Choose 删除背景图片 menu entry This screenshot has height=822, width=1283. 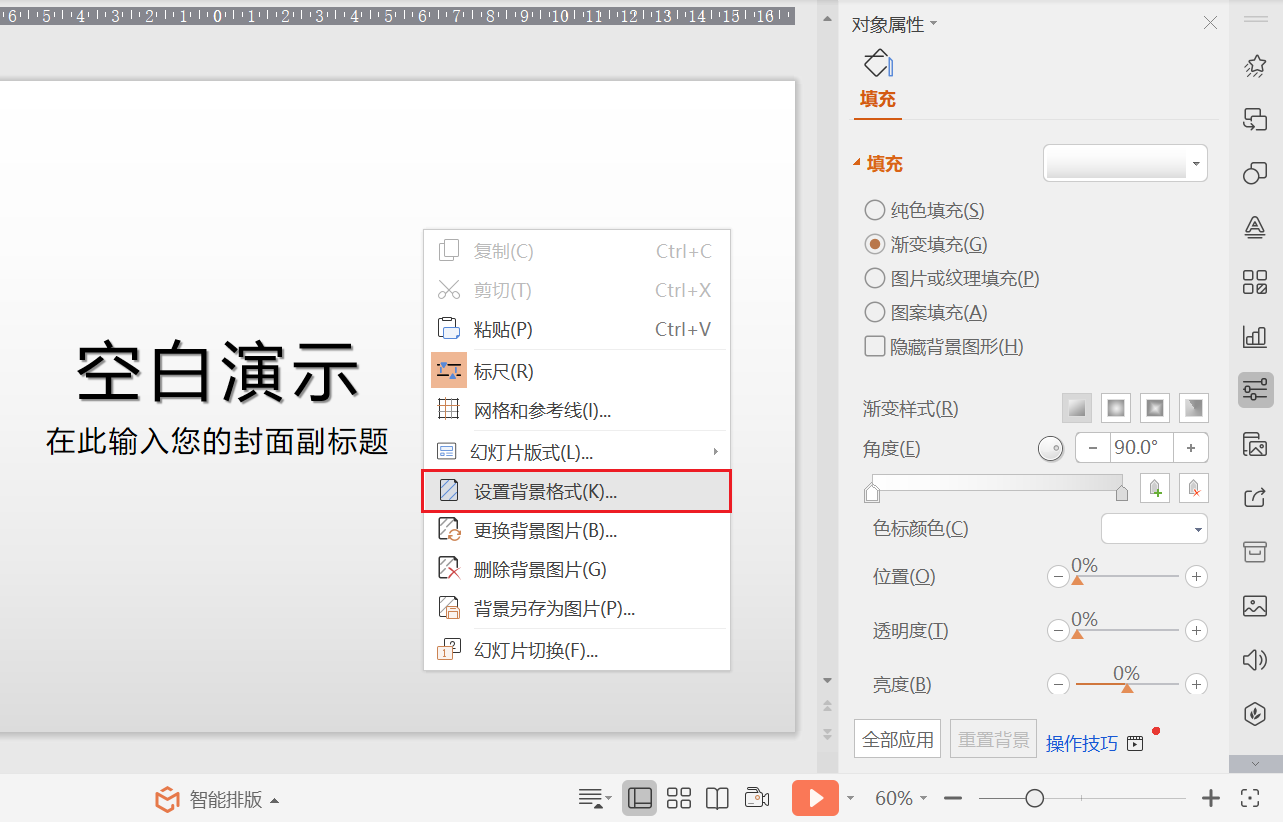[577, 569]
